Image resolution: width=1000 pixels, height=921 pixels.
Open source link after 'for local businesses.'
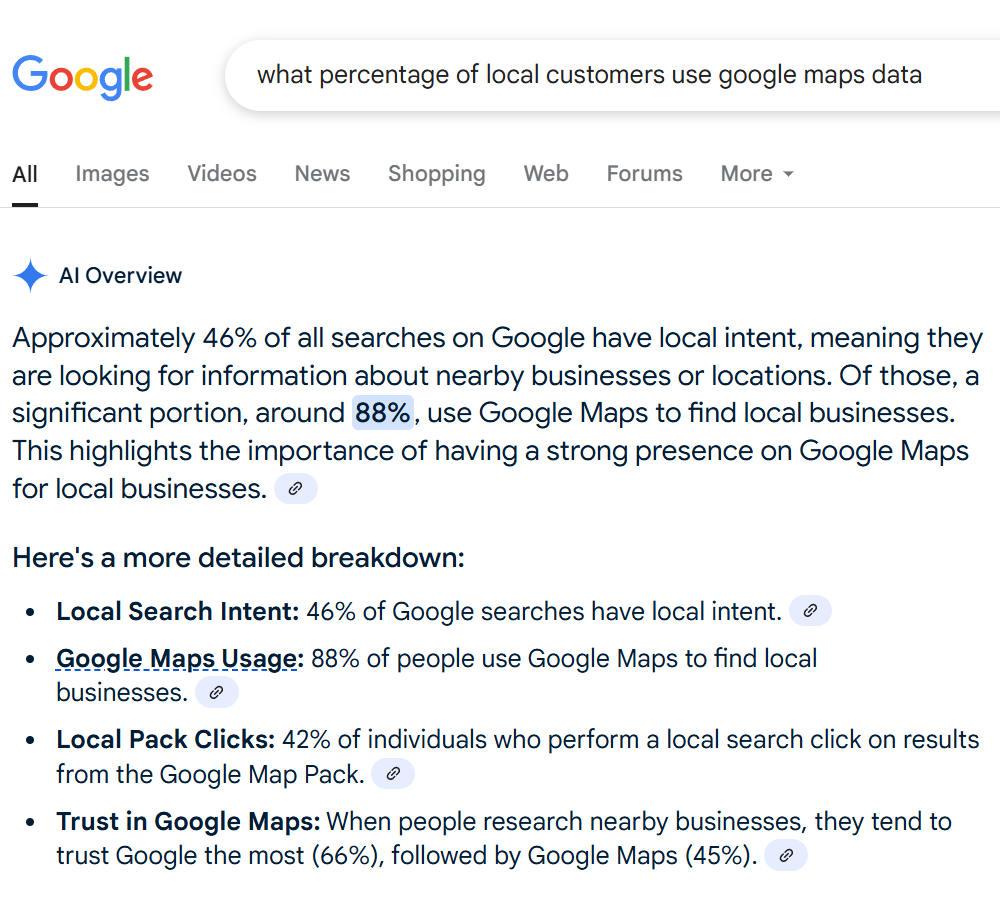pos(295,489)
